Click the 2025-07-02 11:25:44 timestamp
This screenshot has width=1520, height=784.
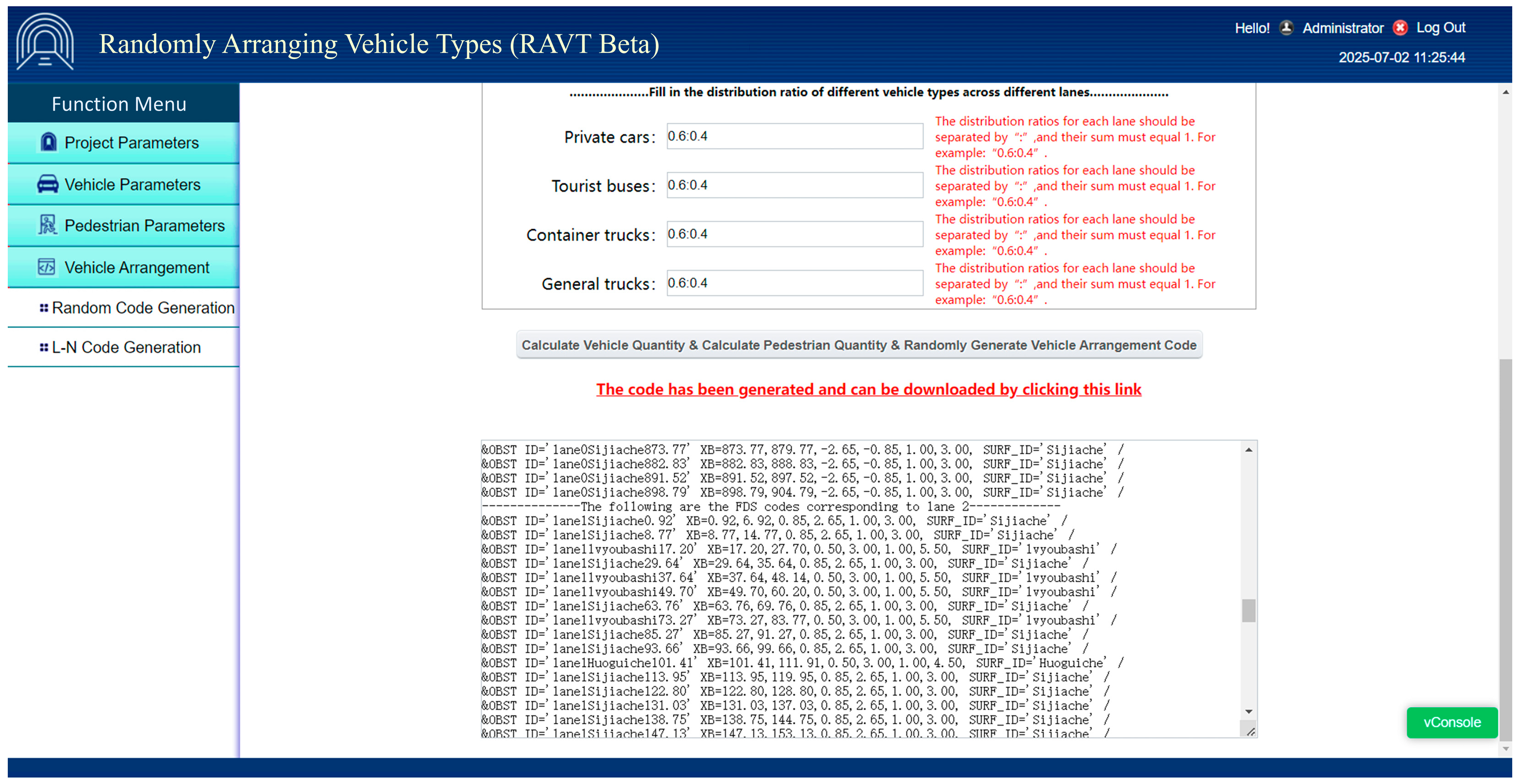1402,57
